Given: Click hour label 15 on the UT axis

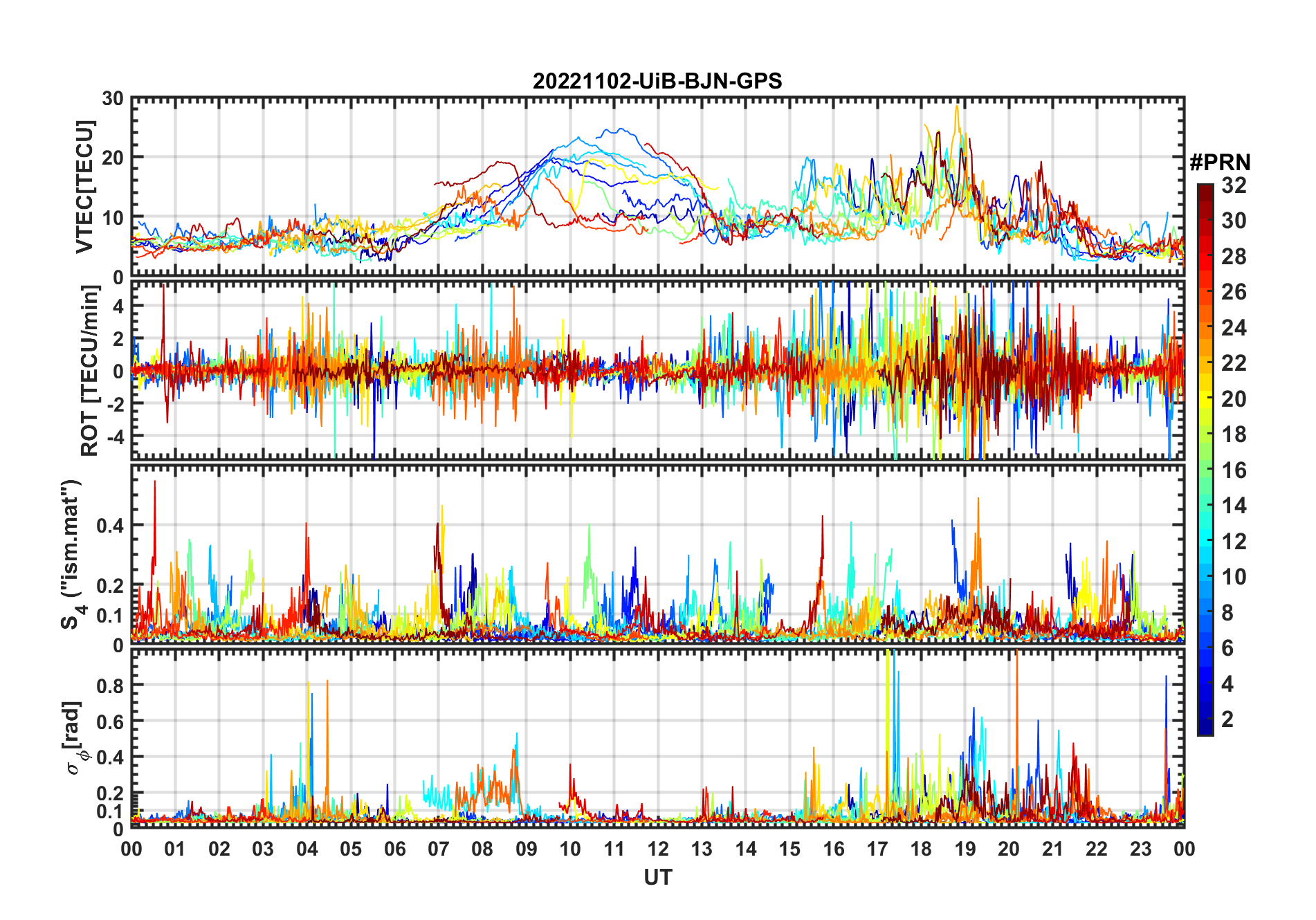Looking at the screenshot, I should pyautogui.click(x=789, y=849).
